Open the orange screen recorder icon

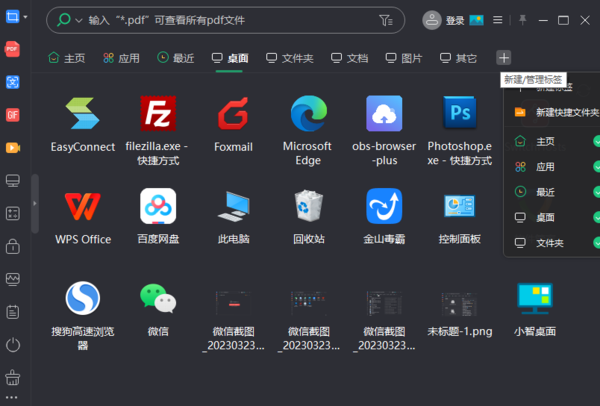tap(13, 148)
